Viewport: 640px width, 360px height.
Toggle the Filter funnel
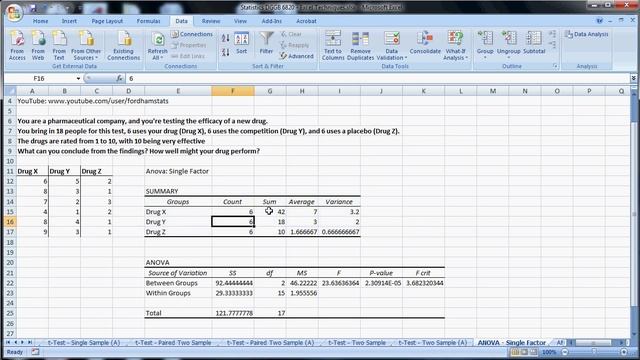pyautogui.click(x=266, y=43)
